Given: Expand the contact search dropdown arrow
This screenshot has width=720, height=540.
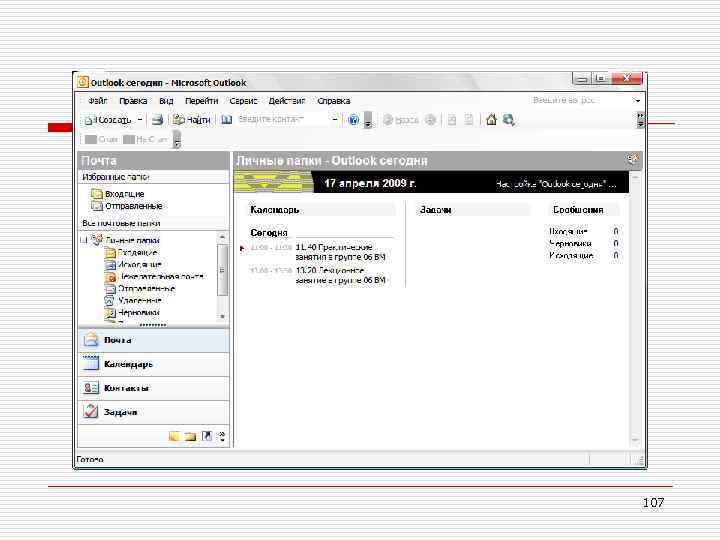Looking at the screenshot, I should (x=335, y=120).
